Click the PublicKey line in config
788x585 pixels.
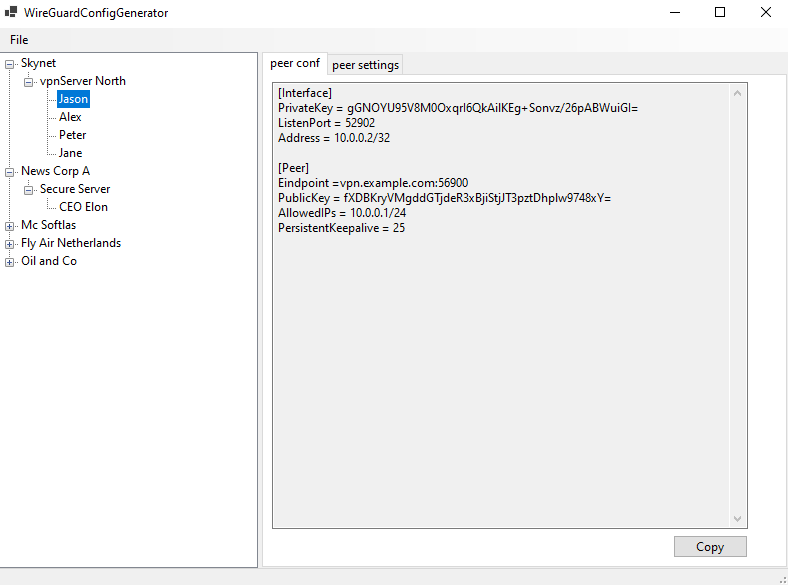click(x=444, y=198)
